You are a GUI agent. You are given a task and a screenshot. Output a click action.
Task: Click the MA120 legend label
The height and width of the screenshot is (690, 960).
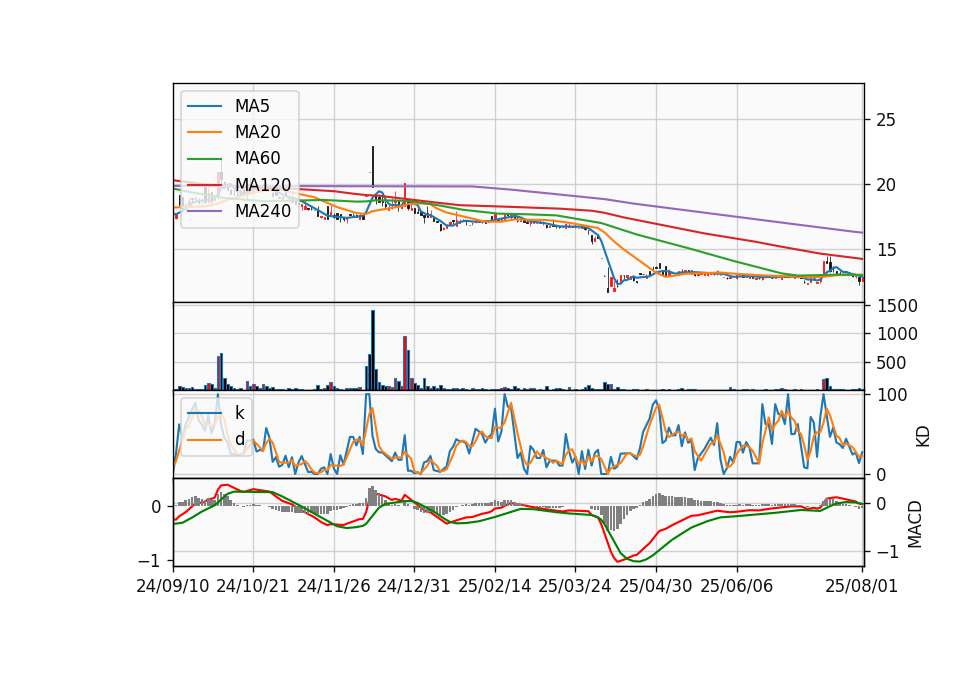point(263,184)
